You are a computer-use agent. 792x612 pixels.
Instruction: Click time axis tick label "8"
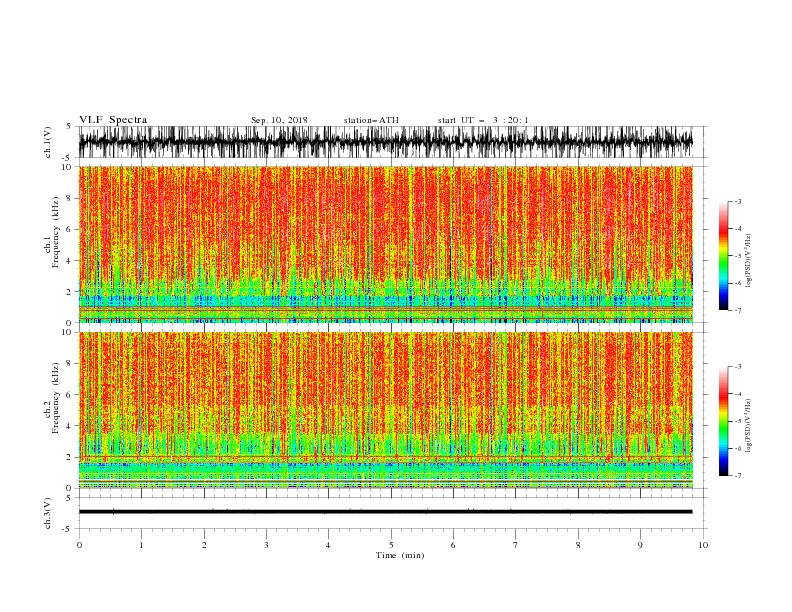pos(578,545)
